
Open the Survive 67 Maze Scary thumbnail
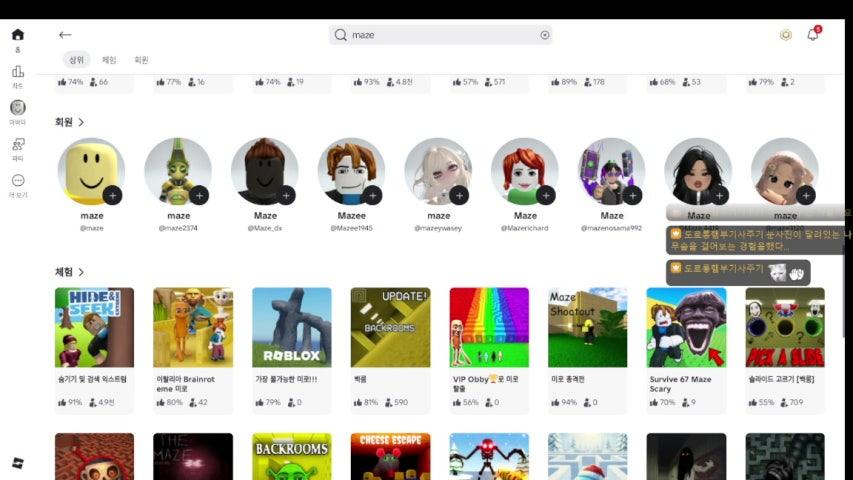coord(686,327)
